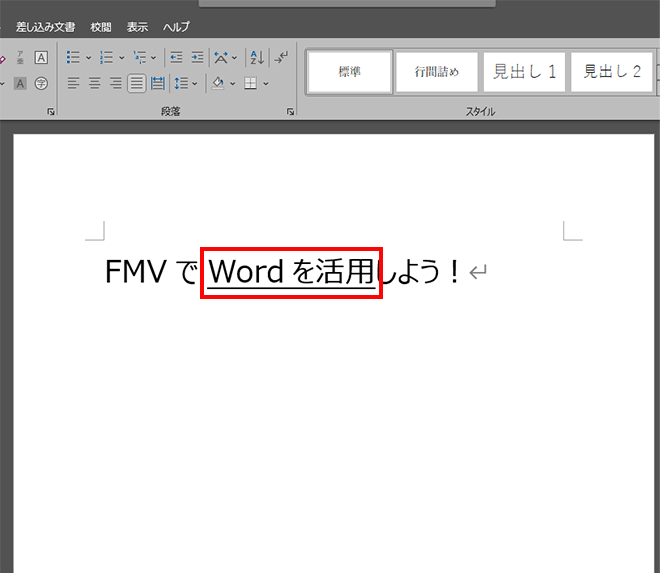Click the numbered list icon

106,57
